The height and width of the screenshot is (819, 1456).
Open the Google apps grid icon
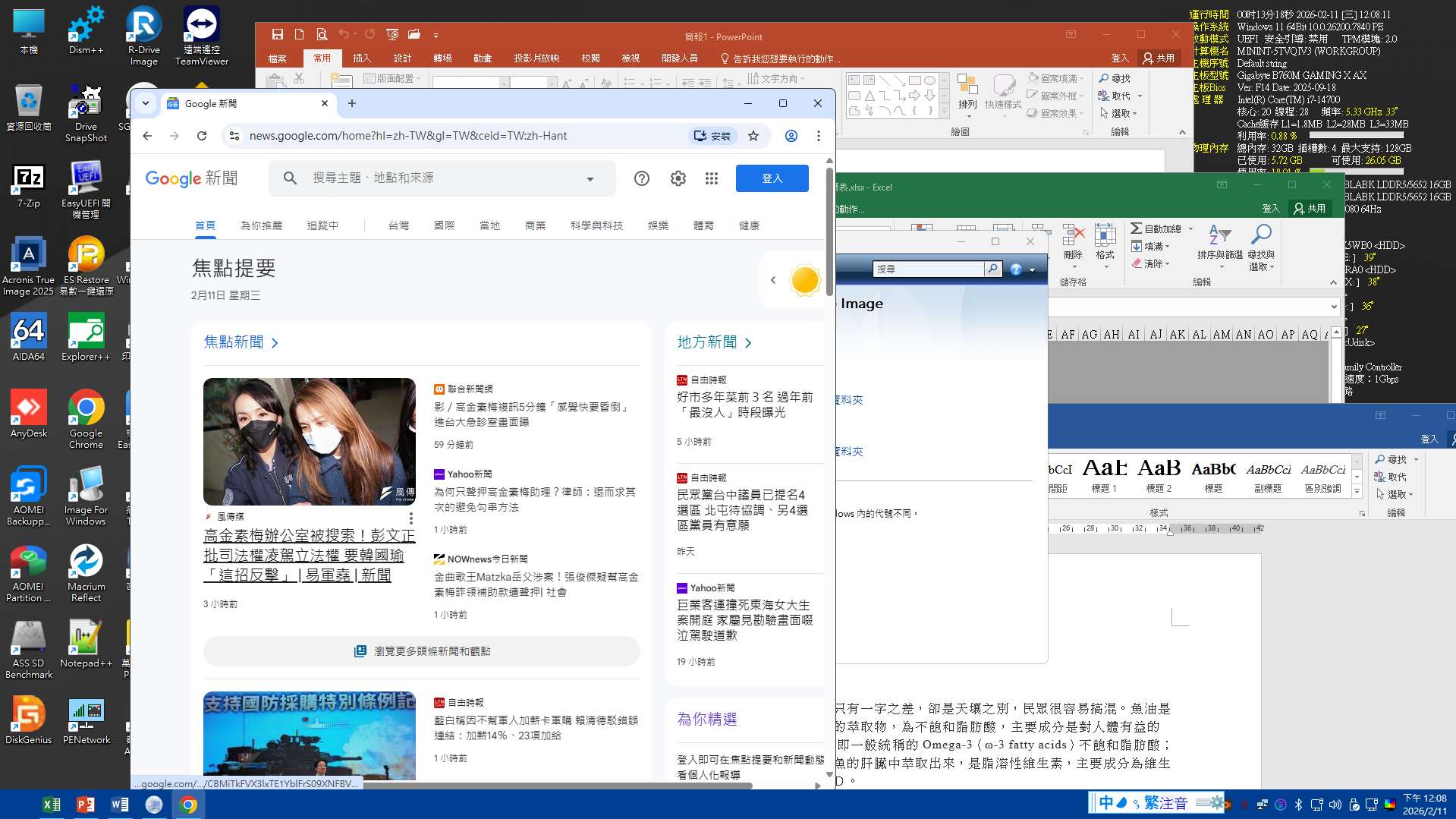(711, 178)
